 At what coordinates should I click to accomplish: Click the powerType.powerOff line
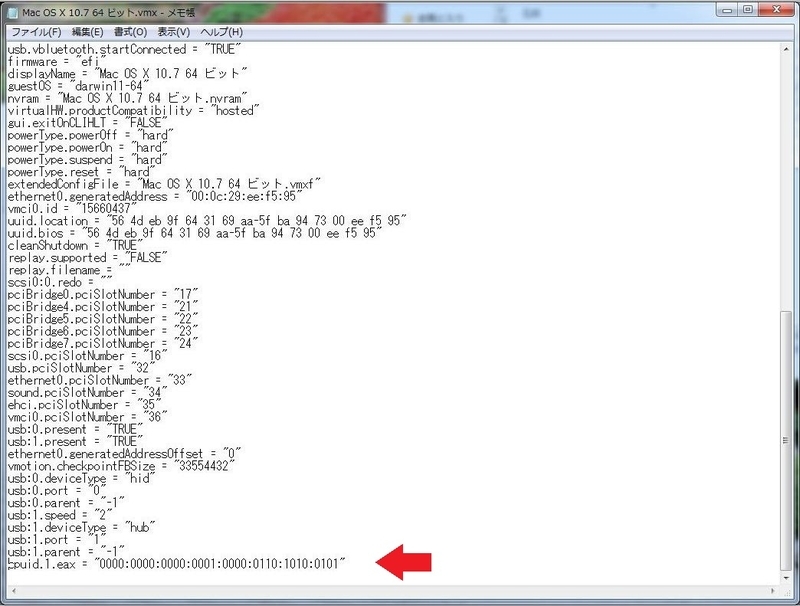click(x=91, y=135)
